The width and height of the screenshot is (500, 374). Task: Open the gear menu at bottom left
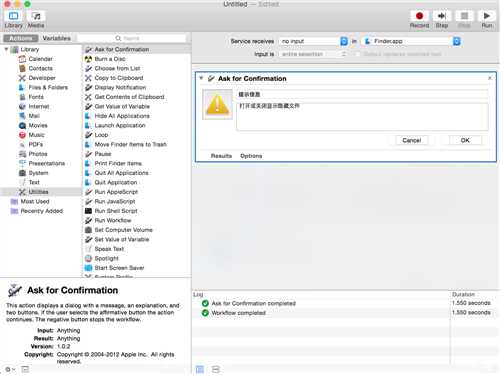[10, 369]
